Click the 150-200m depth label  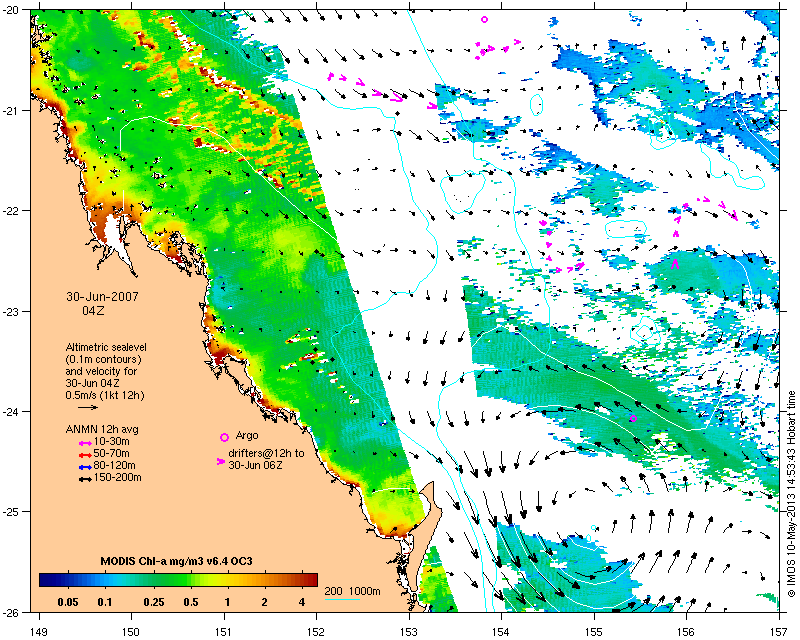click(117, 478)
